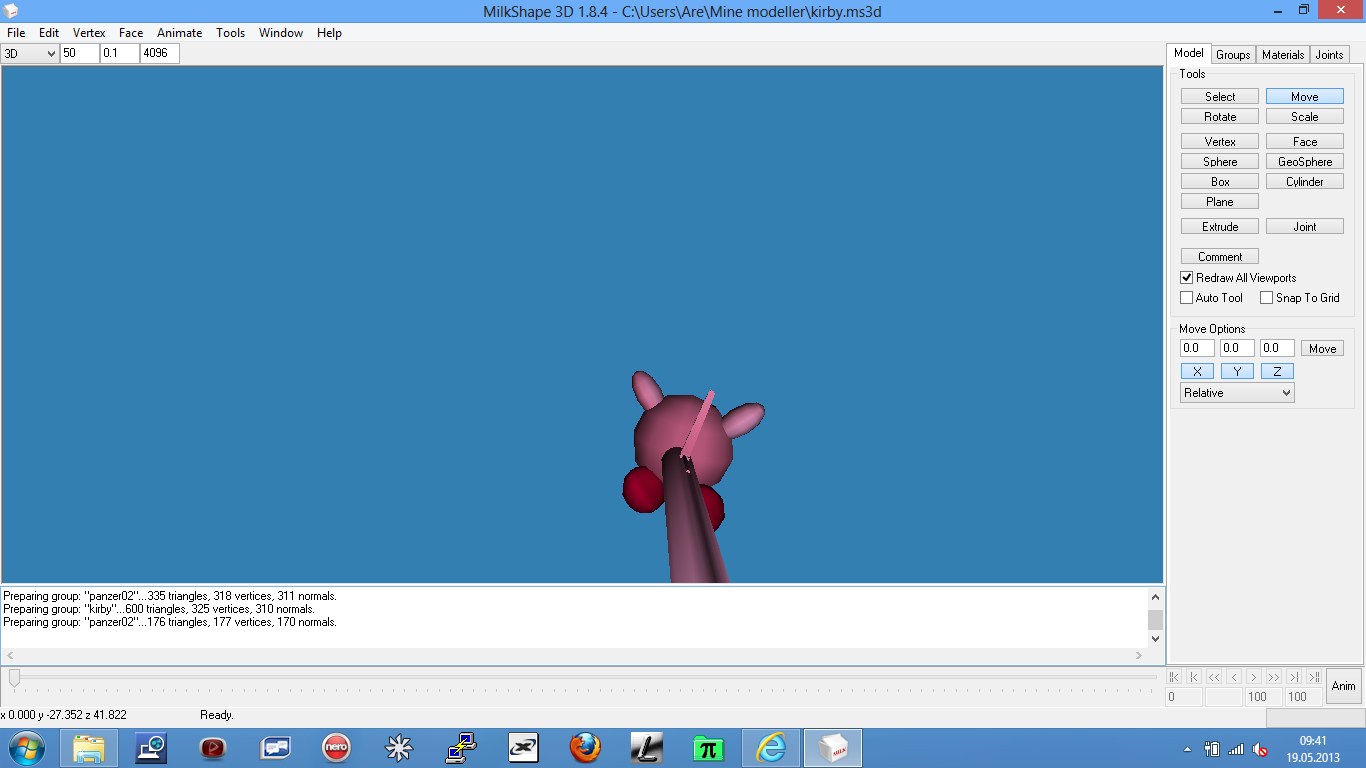The image size is (1366, 768).
Task: Click the animation timeline slider handle
Action: [x=14, y=677]
